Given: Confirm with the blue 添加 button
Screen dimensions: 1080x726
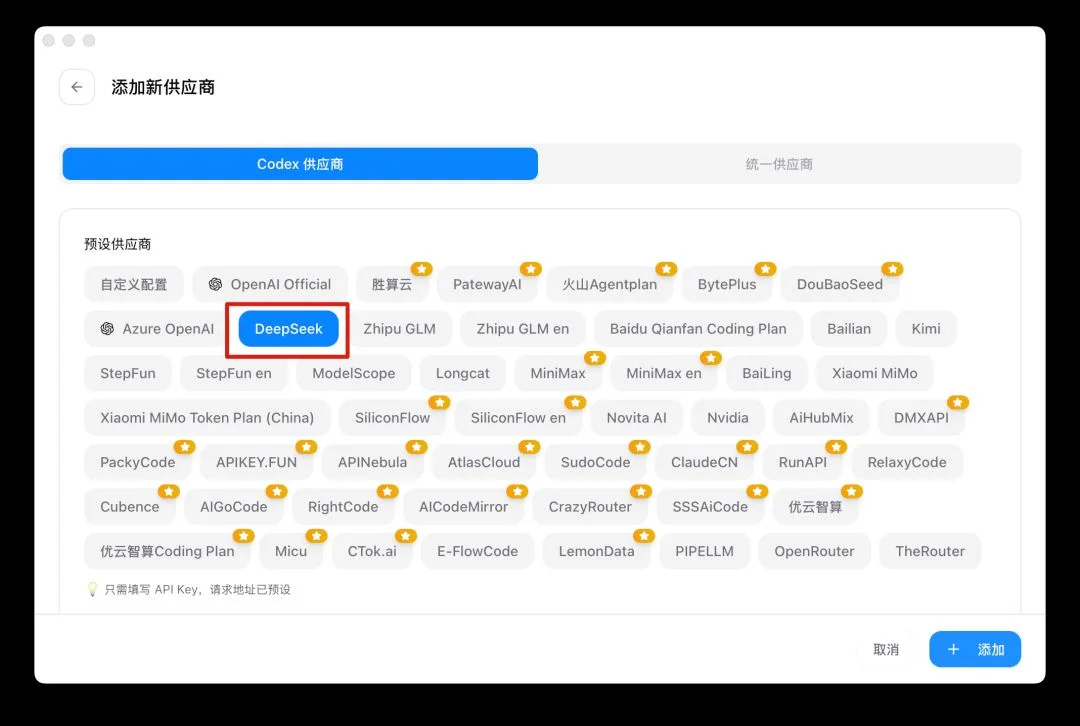Looking at the screenshot, I should (x=975, y=650).
